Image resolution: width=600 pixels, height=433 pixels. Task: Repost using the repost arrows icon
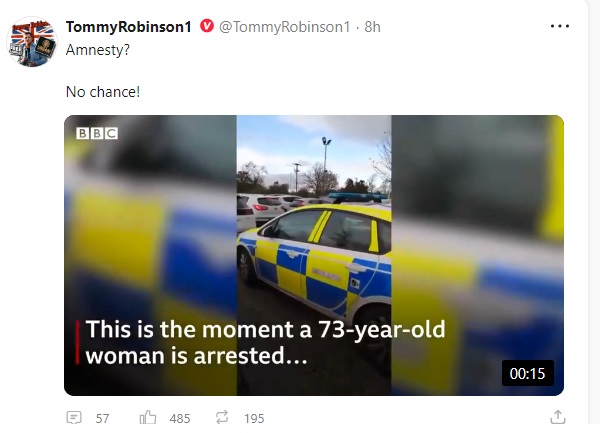(x=222, y=417)
